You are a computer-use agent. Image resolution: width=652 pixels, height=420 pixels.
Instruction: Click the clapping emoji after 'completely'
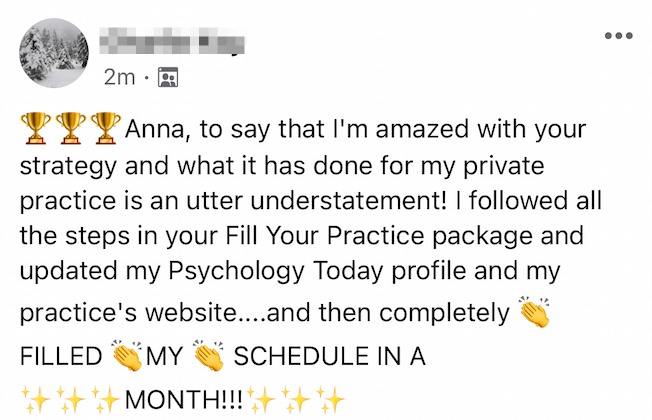click(x=531, y=312)
